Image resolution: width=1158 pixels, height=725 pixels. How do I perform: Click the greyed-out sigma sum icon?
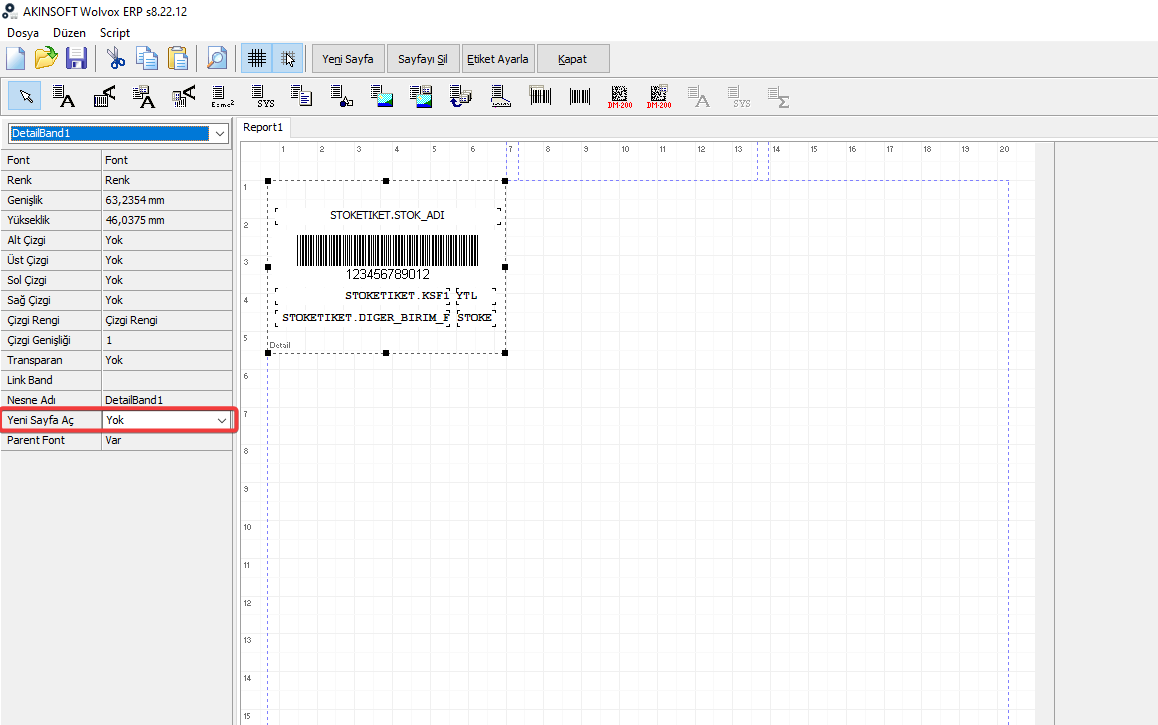tap(778, 96)
